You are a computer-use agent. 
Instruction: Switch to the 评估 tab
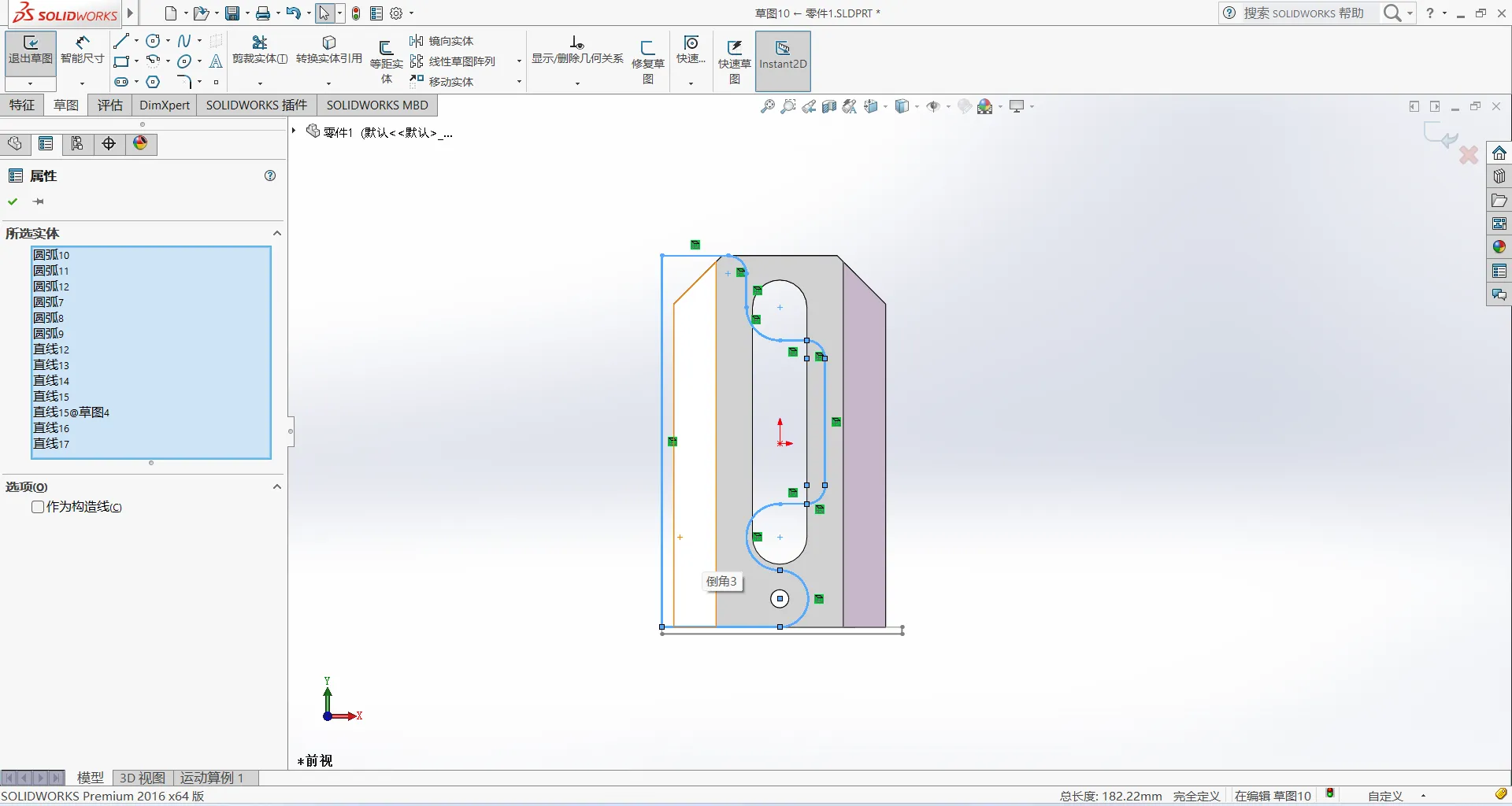point(110,105)
